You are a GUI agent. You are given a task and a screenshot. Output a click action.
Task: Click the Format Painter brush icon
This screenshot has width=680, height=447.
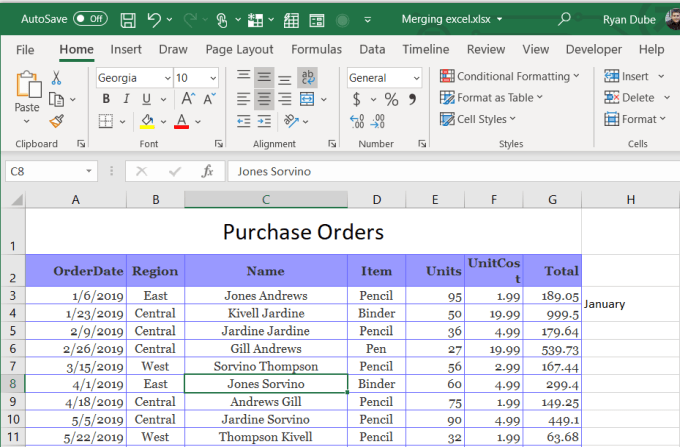pos(57,120)
